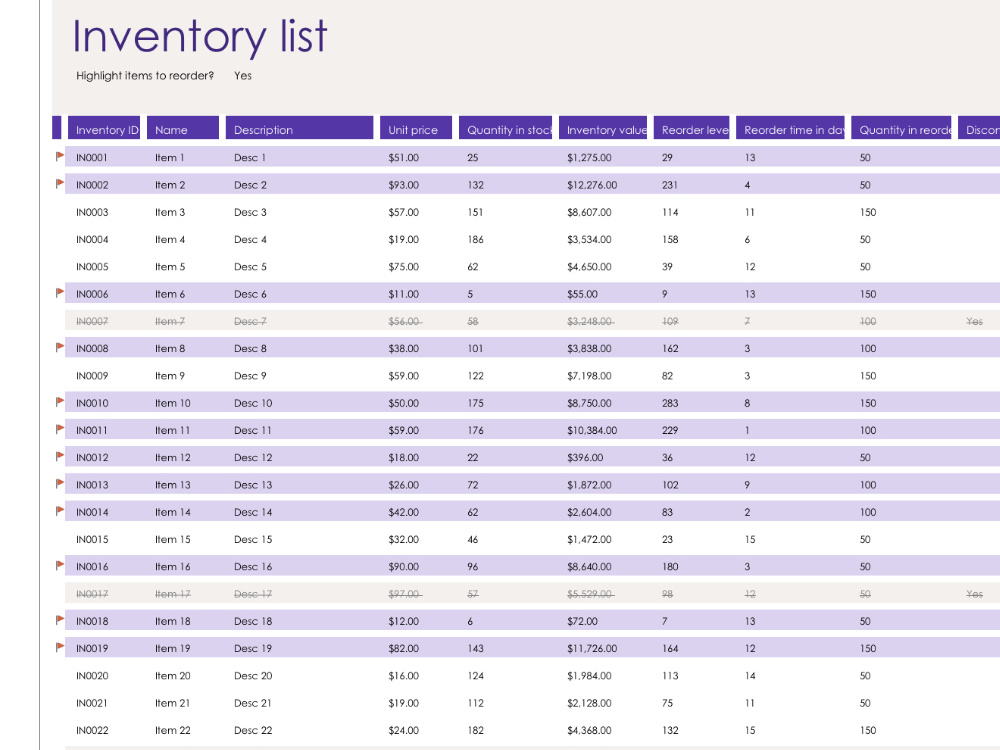Select the Reorder level column header
The image size is (1000, 750).
point(691,128)
